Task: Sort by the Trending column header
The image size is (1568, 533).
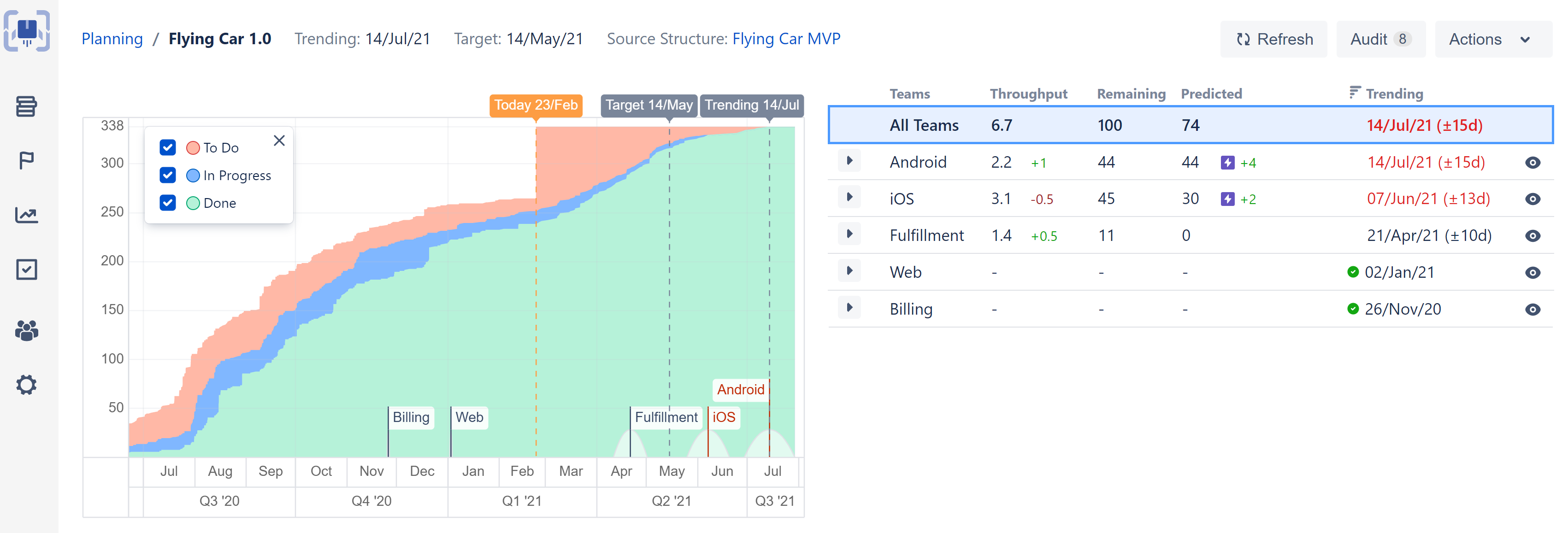Action: point(1393,94)
